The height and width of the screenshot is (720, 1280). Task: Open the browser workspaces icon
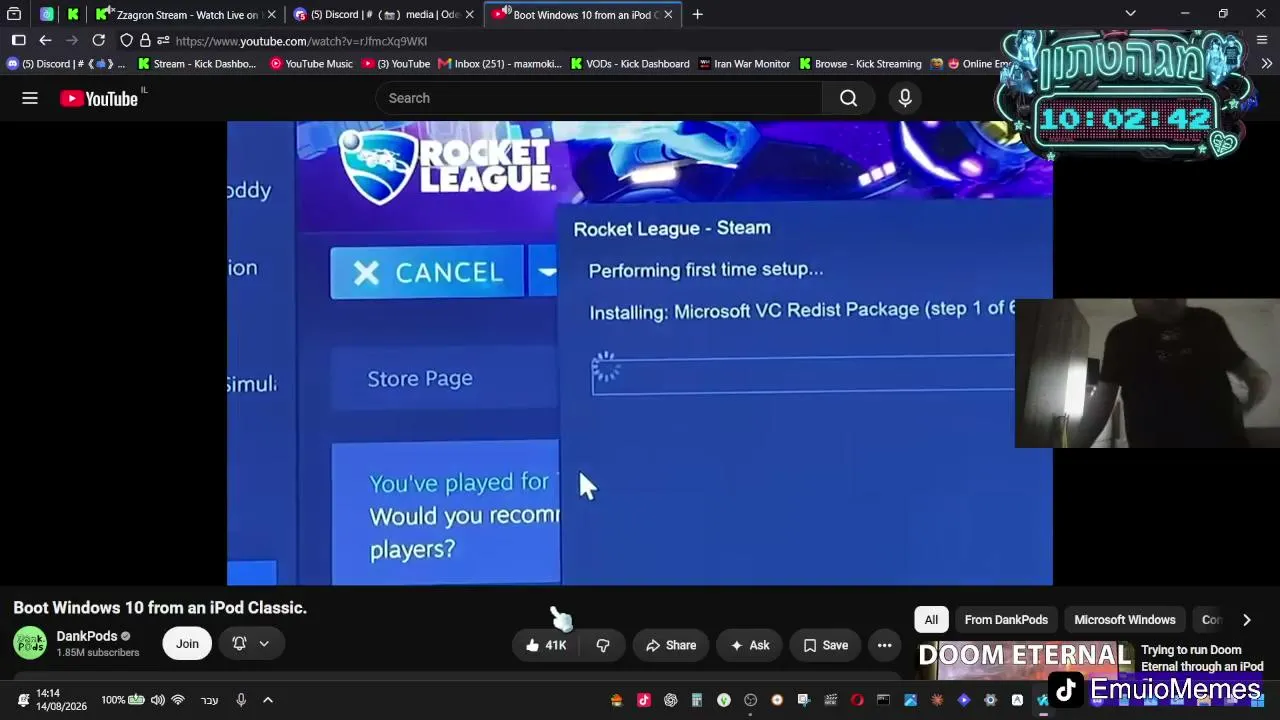[x=14, y=14]
